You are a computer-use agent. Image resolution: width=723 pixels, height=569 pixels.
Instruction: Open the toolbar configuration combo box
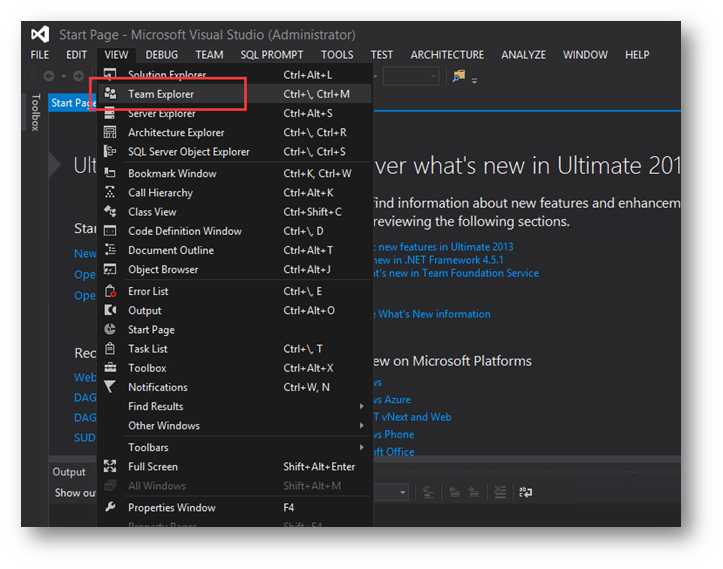click(410, 76)
